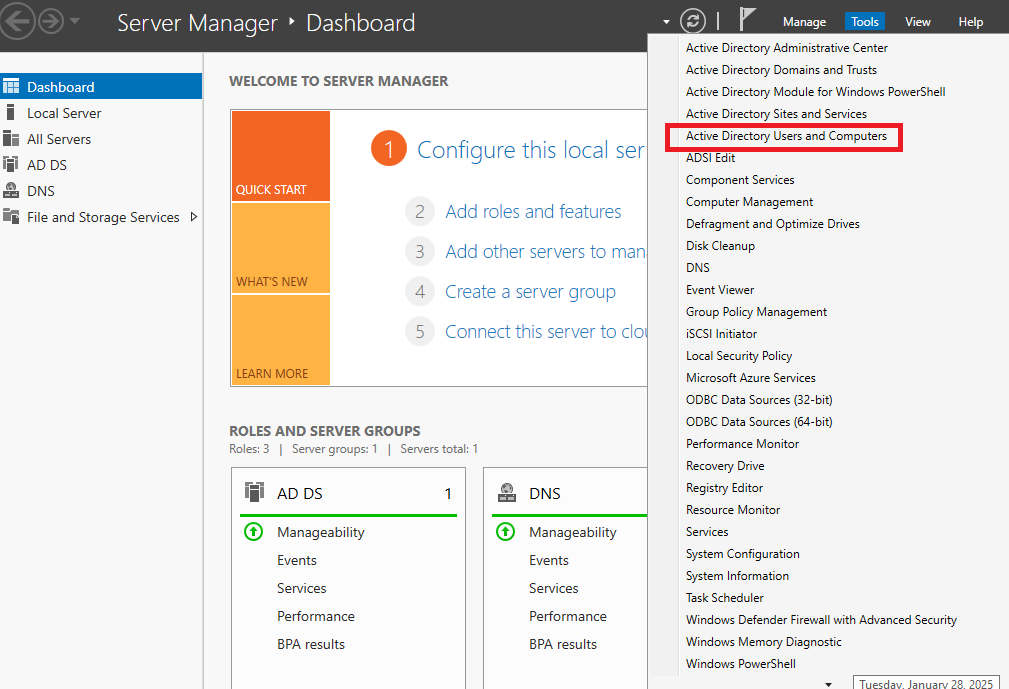Select the QUICK START tile

pos(280,156)
